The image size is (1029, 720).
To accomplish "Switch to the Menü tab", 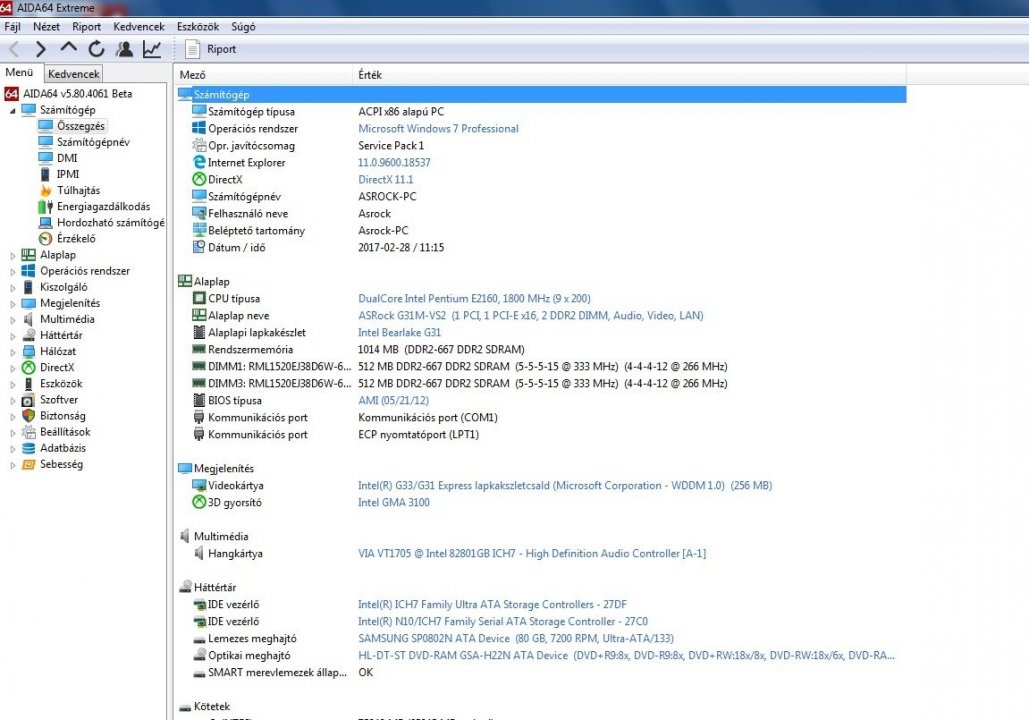I will pos(20,73).
